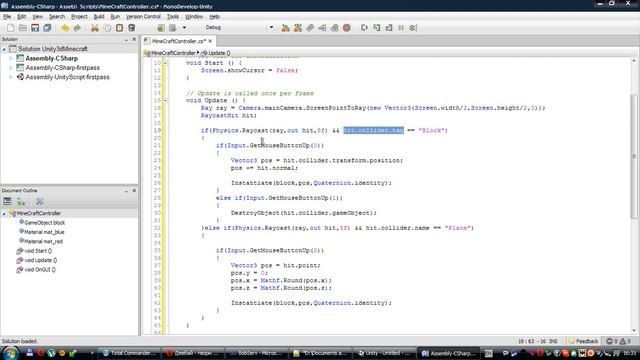The image size is (640, 360).
Task: Click the Step Out debug icon
Action: pos(389,28)
